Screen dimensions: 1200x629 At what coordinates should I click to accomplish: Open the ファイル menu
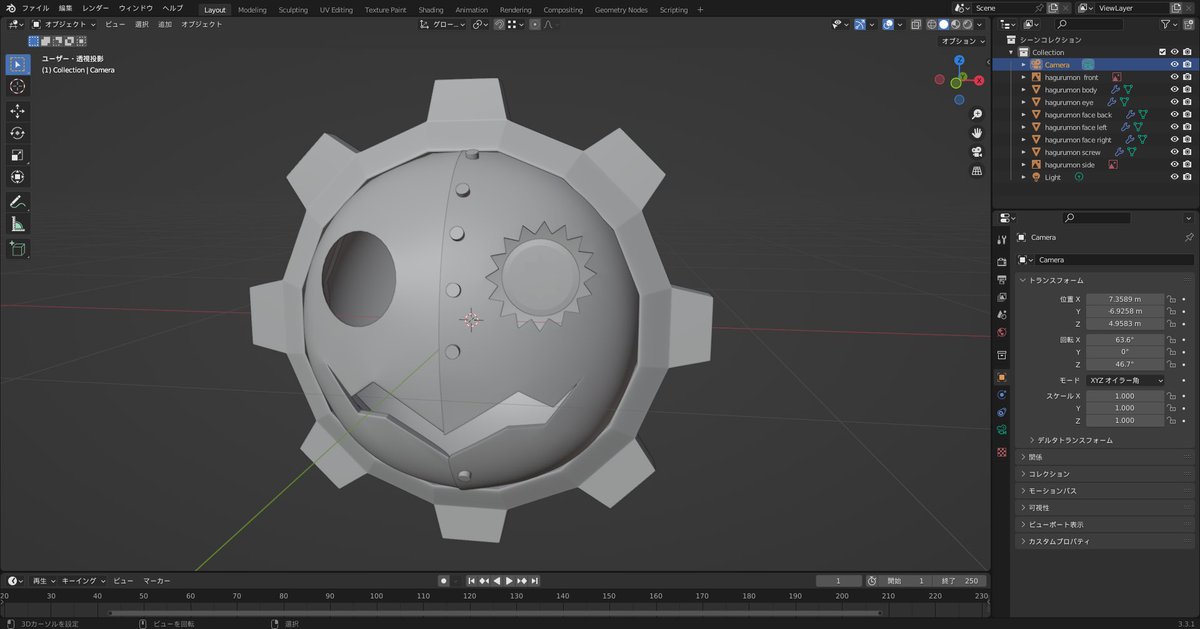tap(35, 8)
